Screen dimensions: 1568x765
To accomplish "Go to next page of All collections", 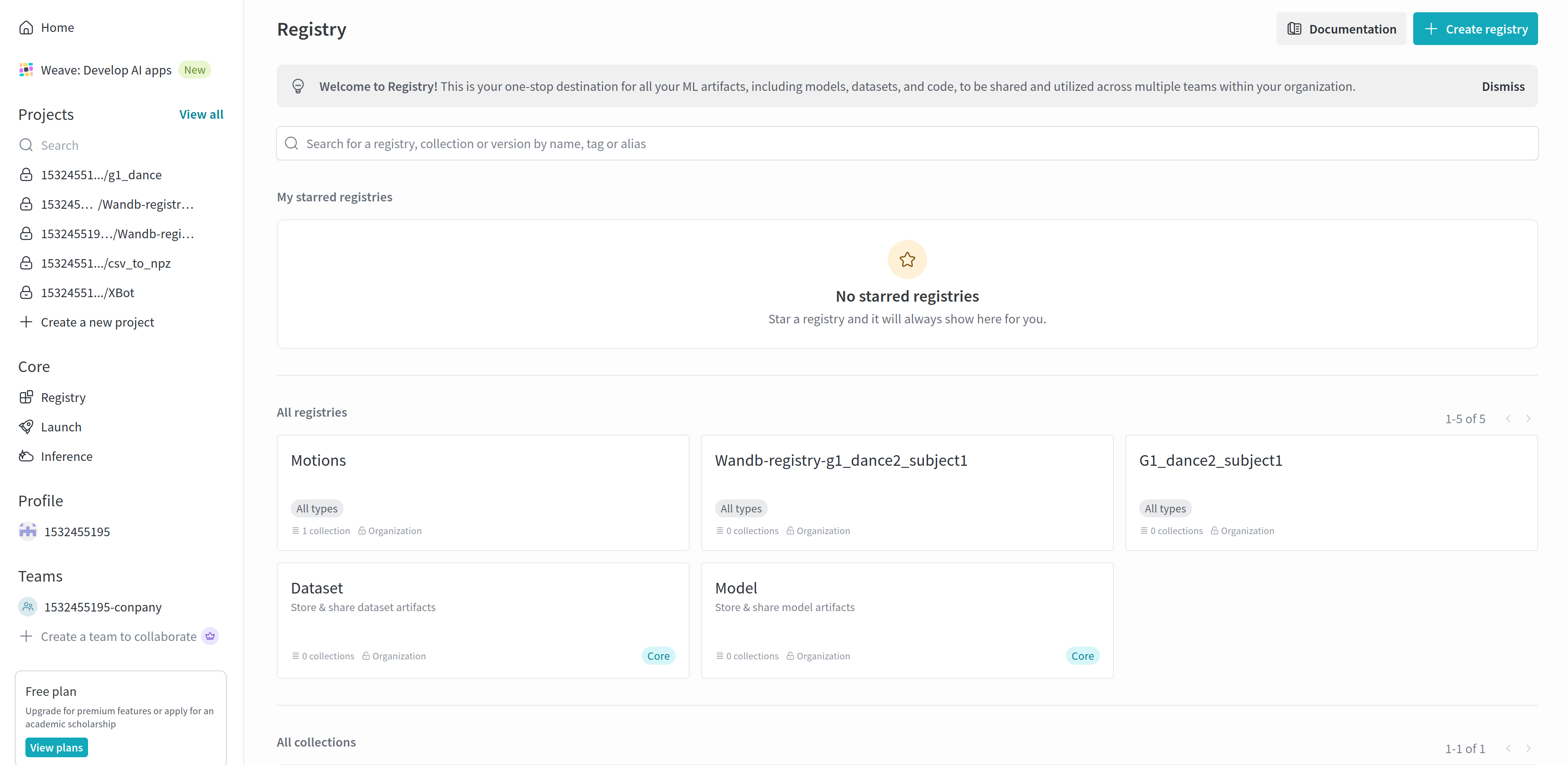I will tap(1528, 749).
